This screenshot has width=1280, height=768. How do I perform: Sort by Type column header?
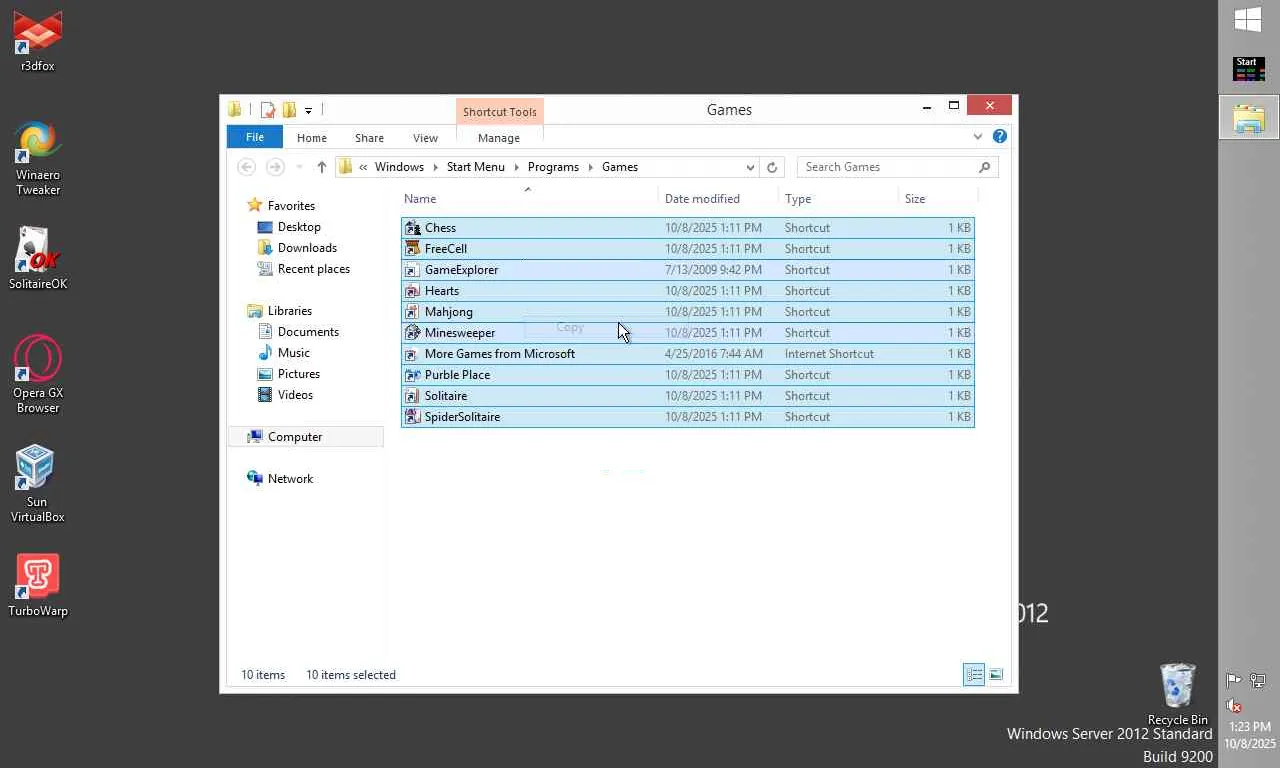[838, 199]
